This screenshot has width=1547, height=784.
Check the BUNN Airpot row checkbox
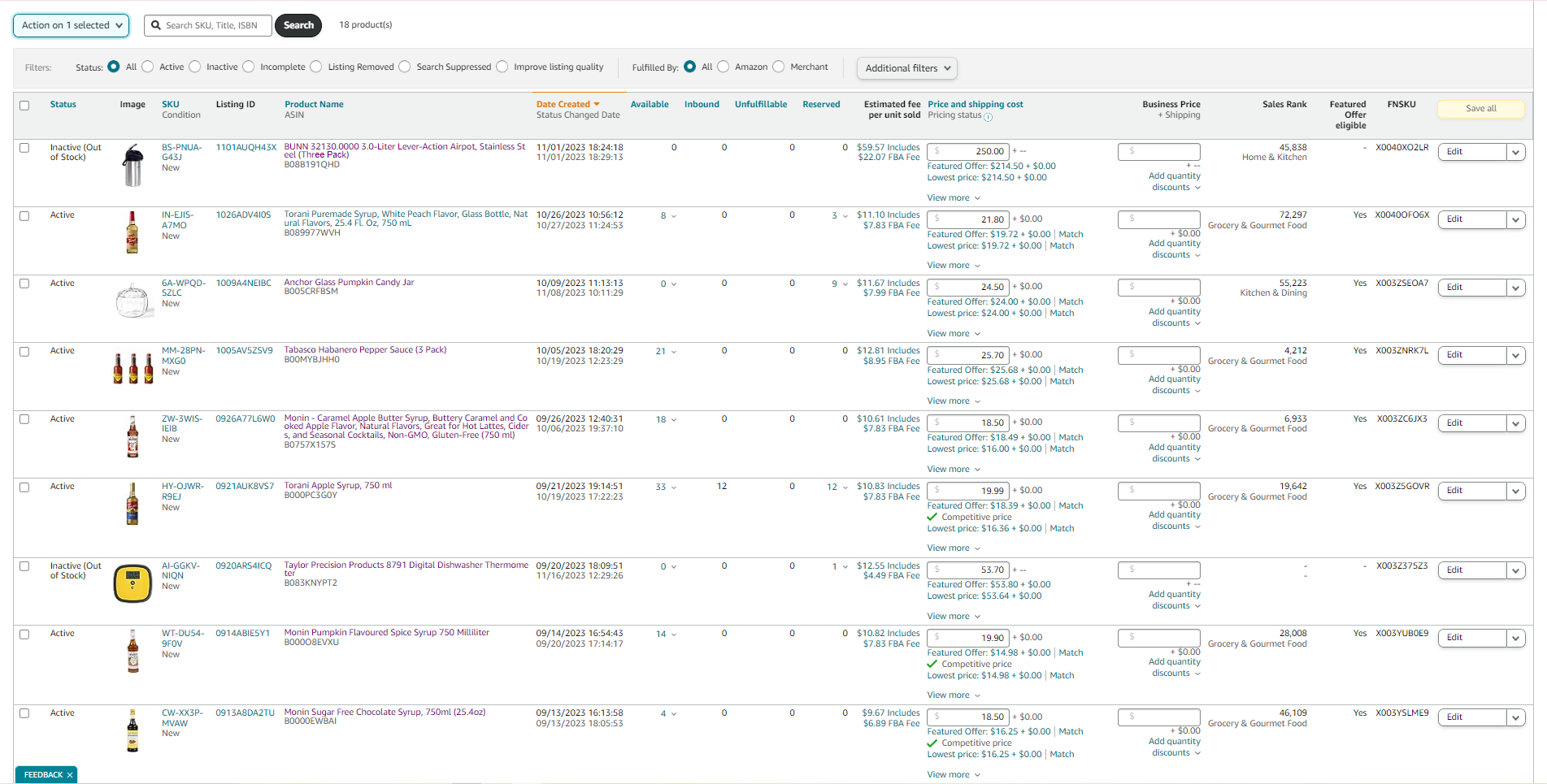click(x=24, y=148)
